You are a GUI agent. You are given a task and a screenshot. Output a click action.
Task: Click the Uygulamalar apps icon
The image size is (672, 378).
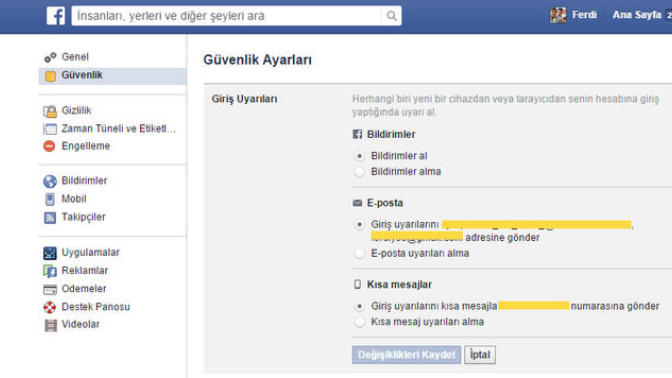point(50,253)
